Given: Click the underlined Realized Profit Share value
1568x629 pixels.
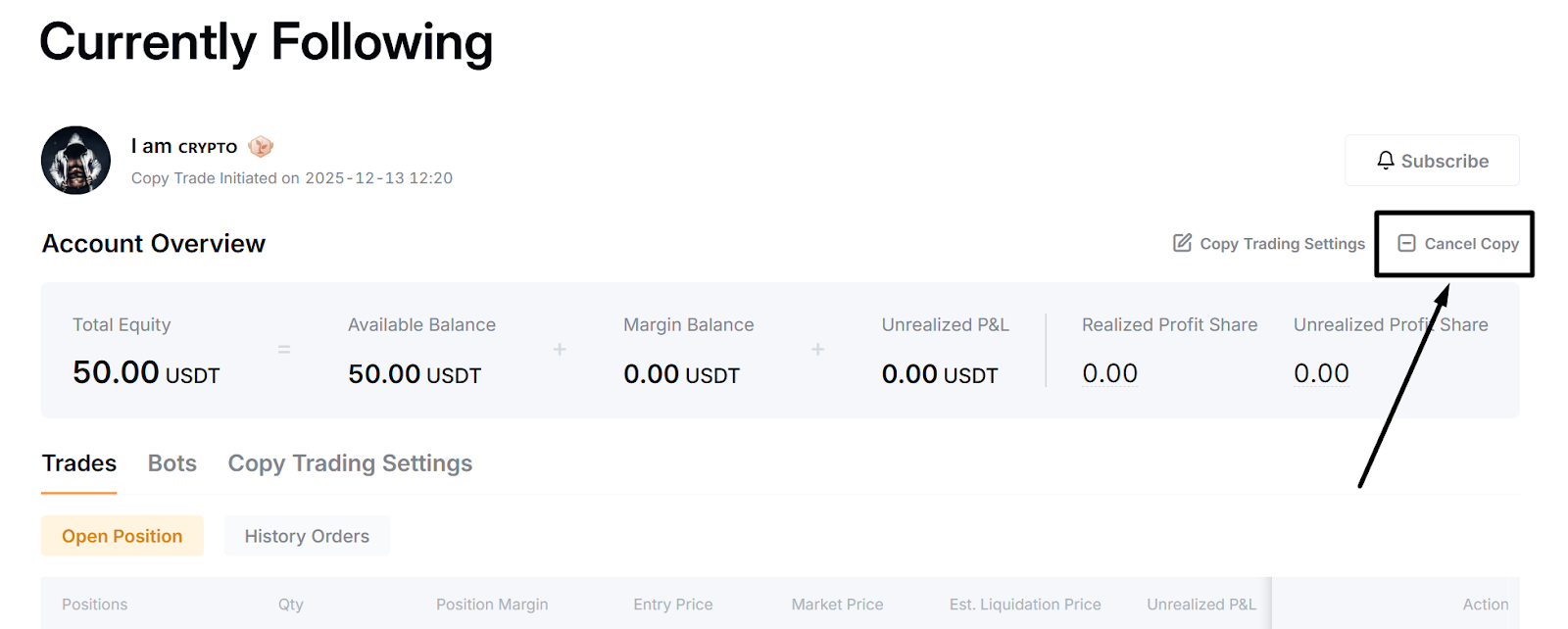Looking at the screenshot, I should 1108,372.
